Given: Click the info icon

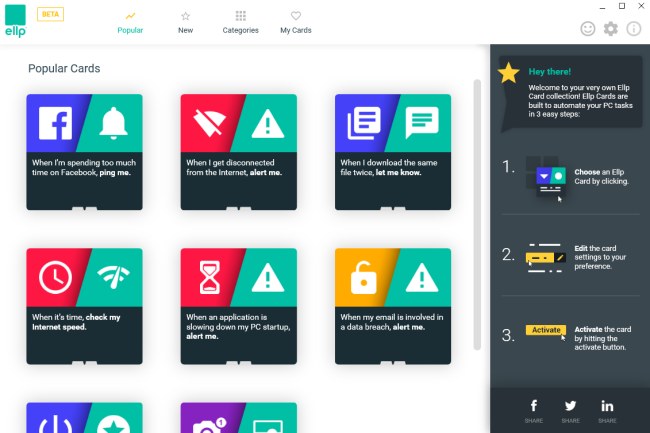Looking at the screenshot, I should click(x=634, y=29).
